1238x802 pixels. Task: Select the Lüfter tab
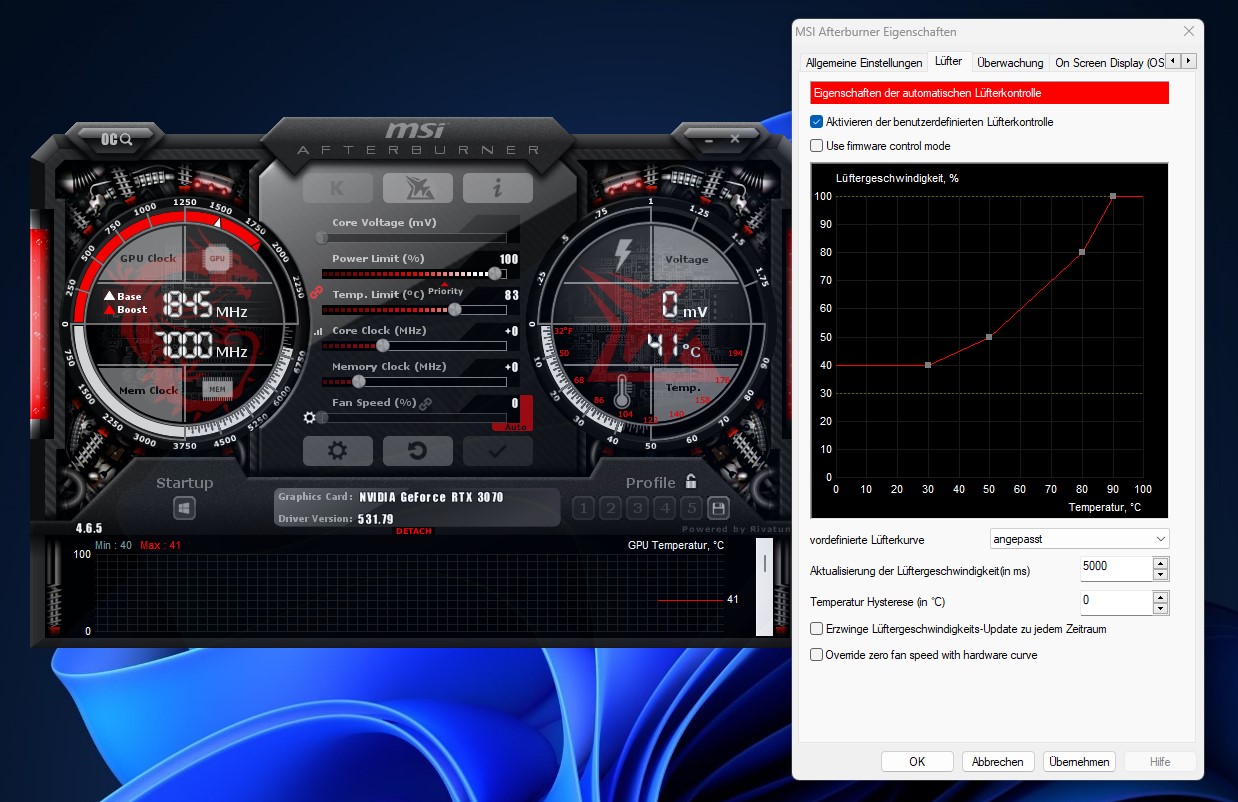(x=948, y=61)
